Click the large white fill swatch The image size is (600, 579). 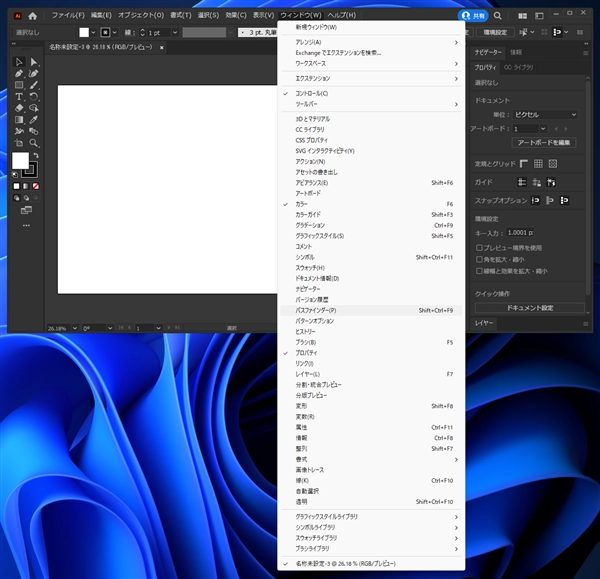point(20,160)
